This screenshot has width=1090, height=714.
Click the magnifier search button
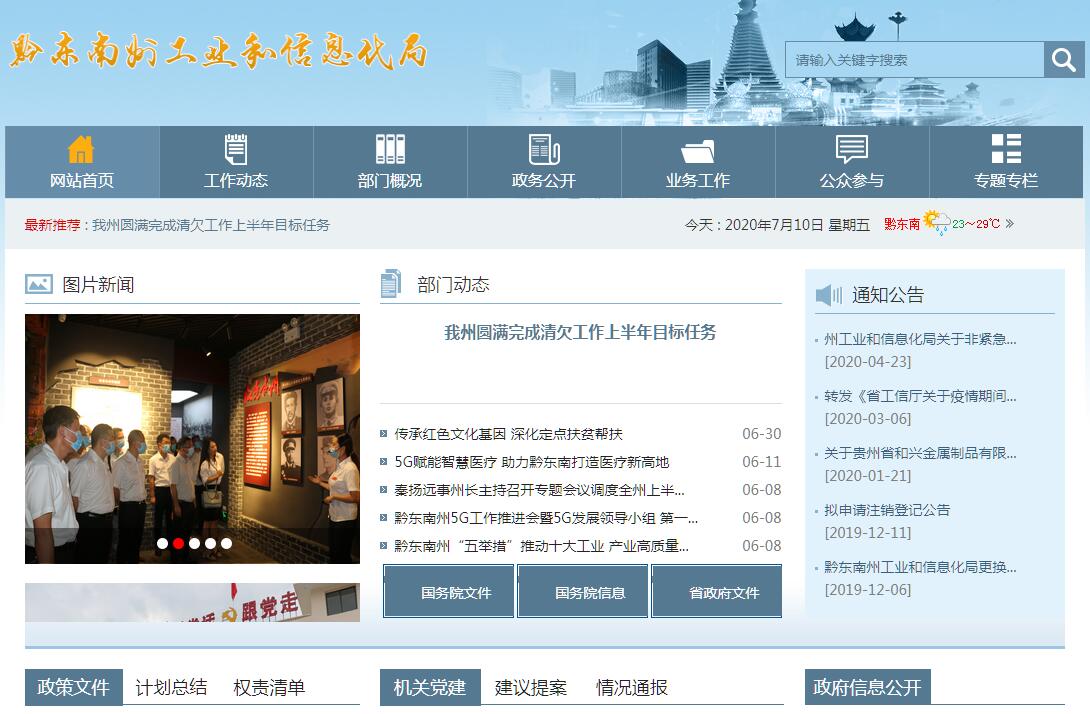tap(1064, 60)
